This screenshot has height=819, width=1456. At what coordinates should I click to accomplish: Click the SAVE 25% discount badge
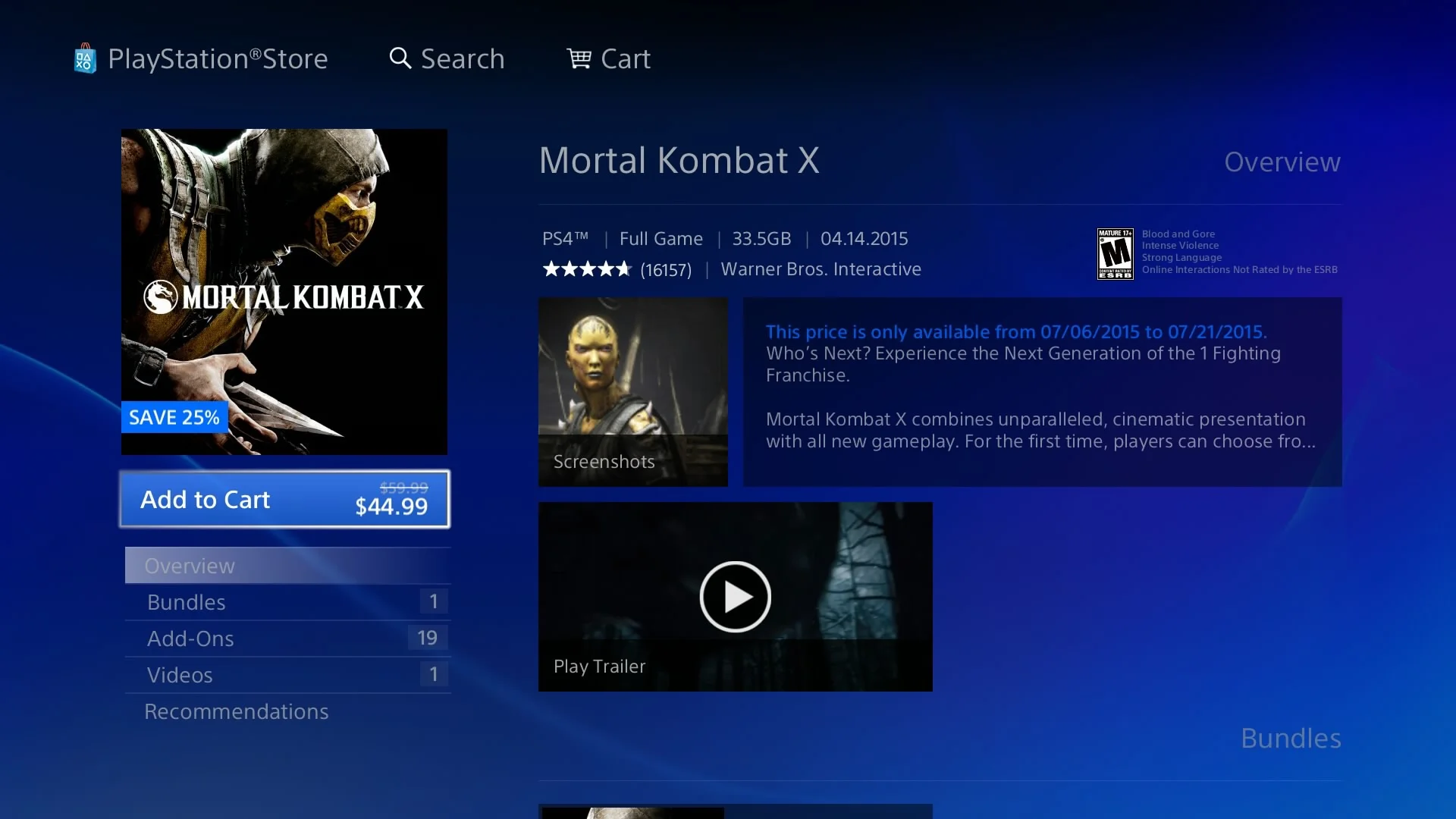tap(174, 417)
